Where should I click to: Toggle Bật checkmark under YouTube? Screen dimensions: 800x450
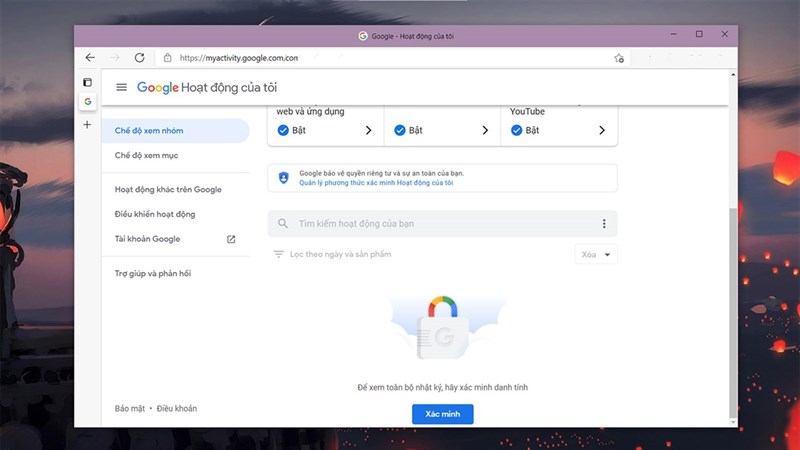tap(516, 130)
